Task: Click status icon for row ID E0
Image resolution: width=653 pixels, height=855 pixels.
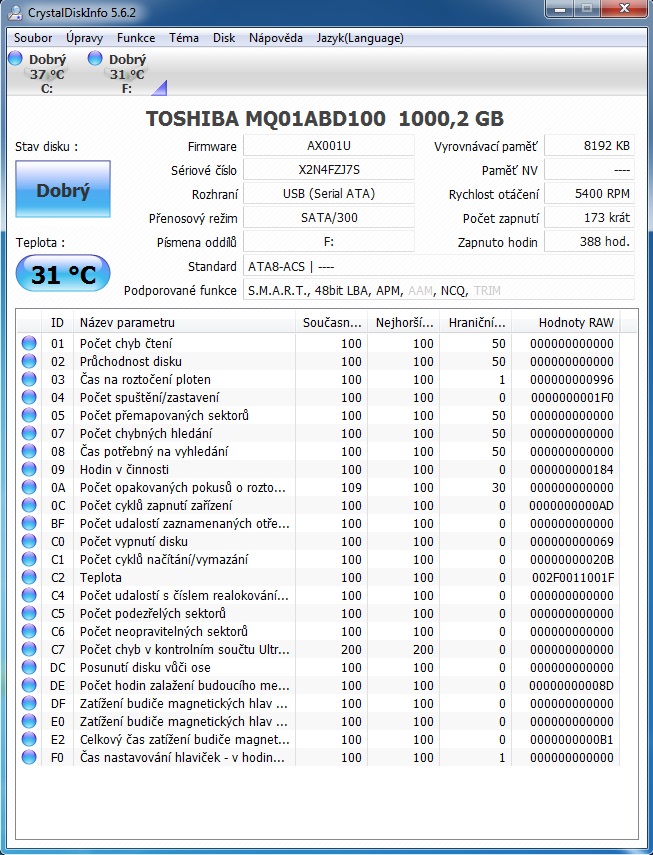Action: click(29, 721)
